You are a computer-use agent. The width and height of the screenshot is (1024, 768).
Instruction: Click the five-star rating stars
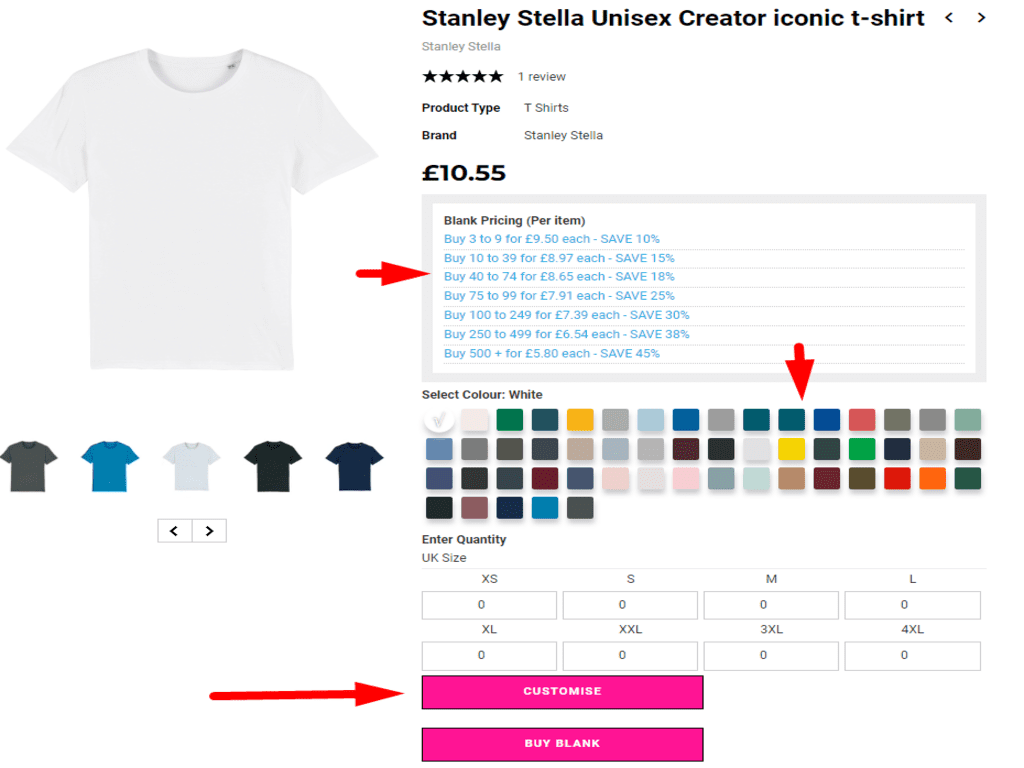coord(462,75)
